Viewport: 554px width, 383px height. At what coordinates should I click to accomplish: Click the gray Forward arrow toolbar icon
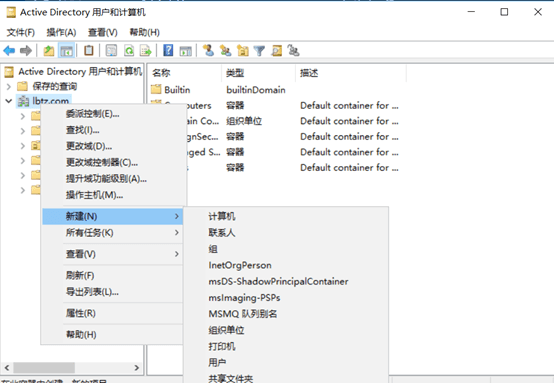point(26,51)
